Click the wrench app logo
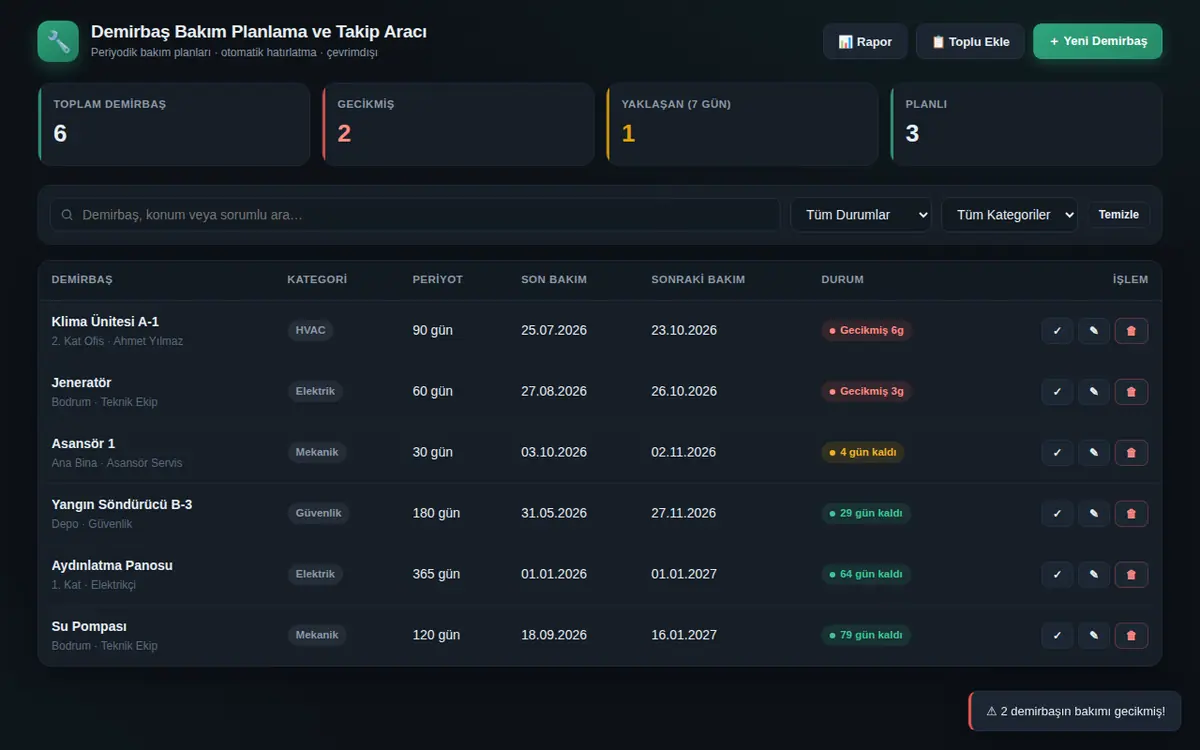Screen dimensions: 1200x750 [58, 42]
